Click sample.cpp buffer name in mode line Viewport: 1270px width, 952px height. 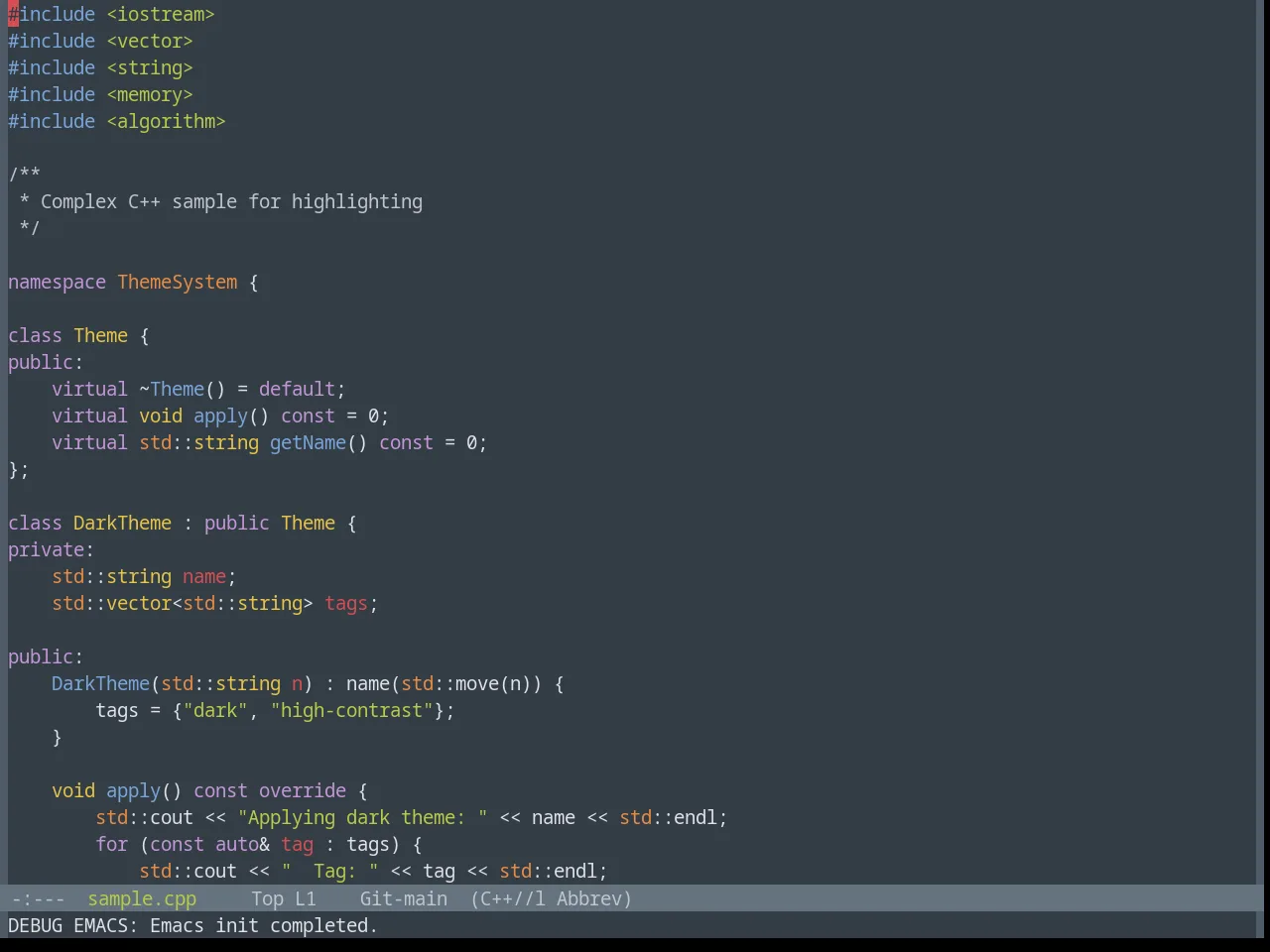click(x=142, y=898)
